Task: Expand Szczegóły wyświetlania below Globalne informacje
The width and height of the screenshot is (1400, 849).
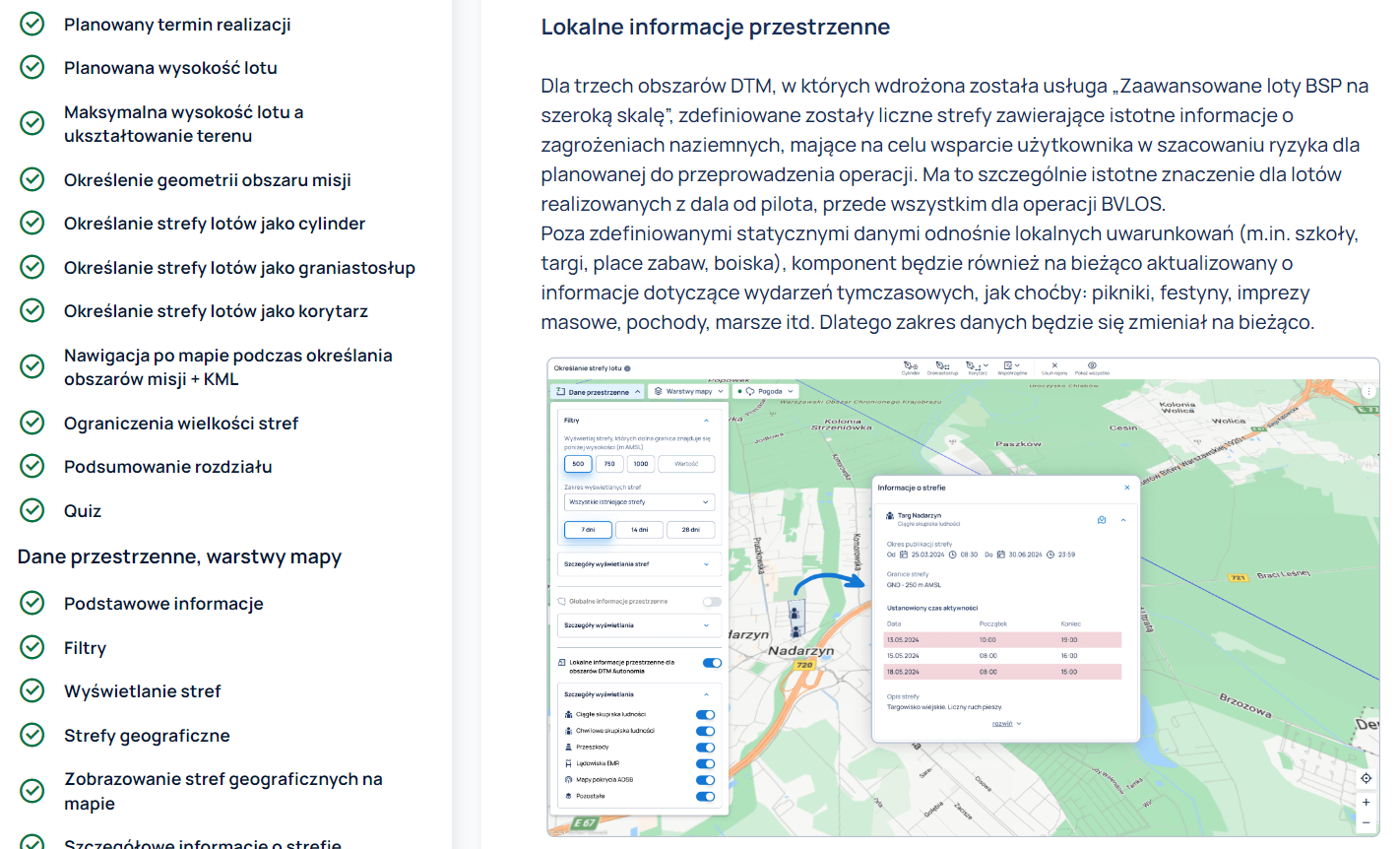Action: (x=640, y=625)
